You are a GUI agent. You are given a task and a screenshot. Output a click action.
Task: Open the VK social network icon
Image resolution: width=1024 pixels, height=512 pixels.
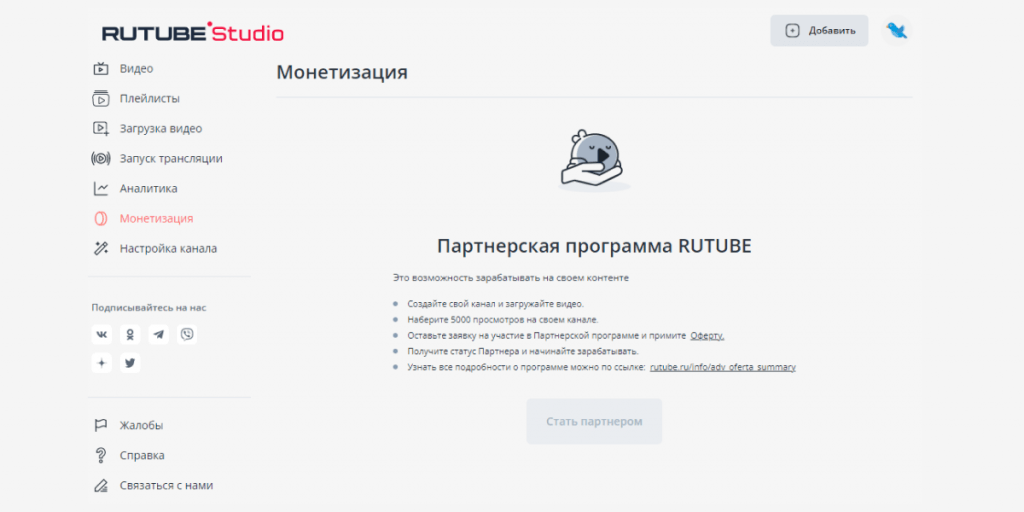tap(101, 334)
